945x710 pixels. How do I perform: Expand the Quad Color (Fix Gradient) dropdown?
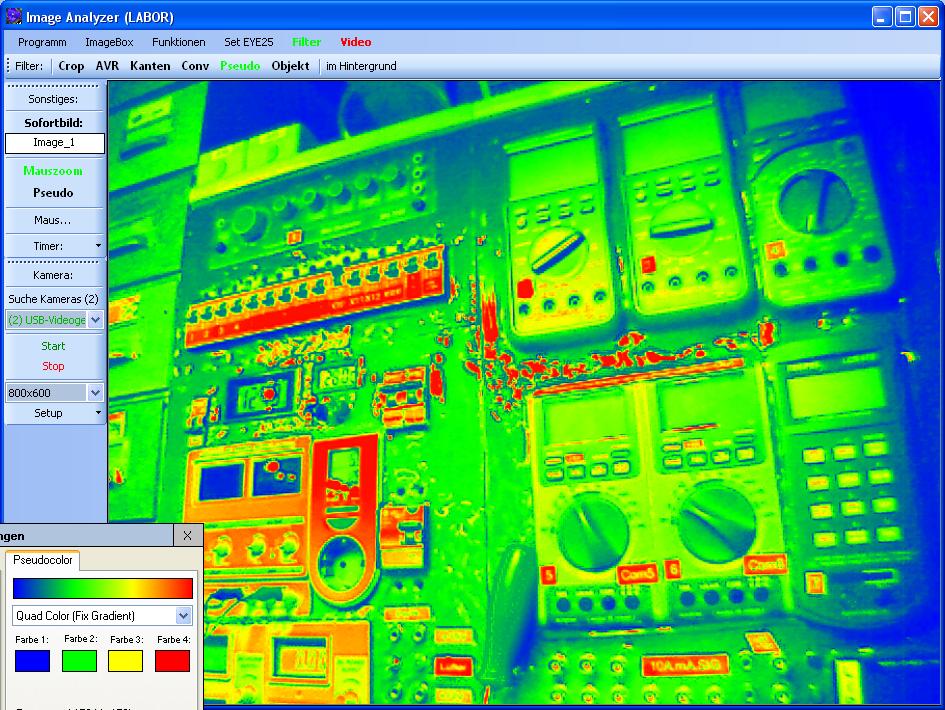(x=183, y=616)
